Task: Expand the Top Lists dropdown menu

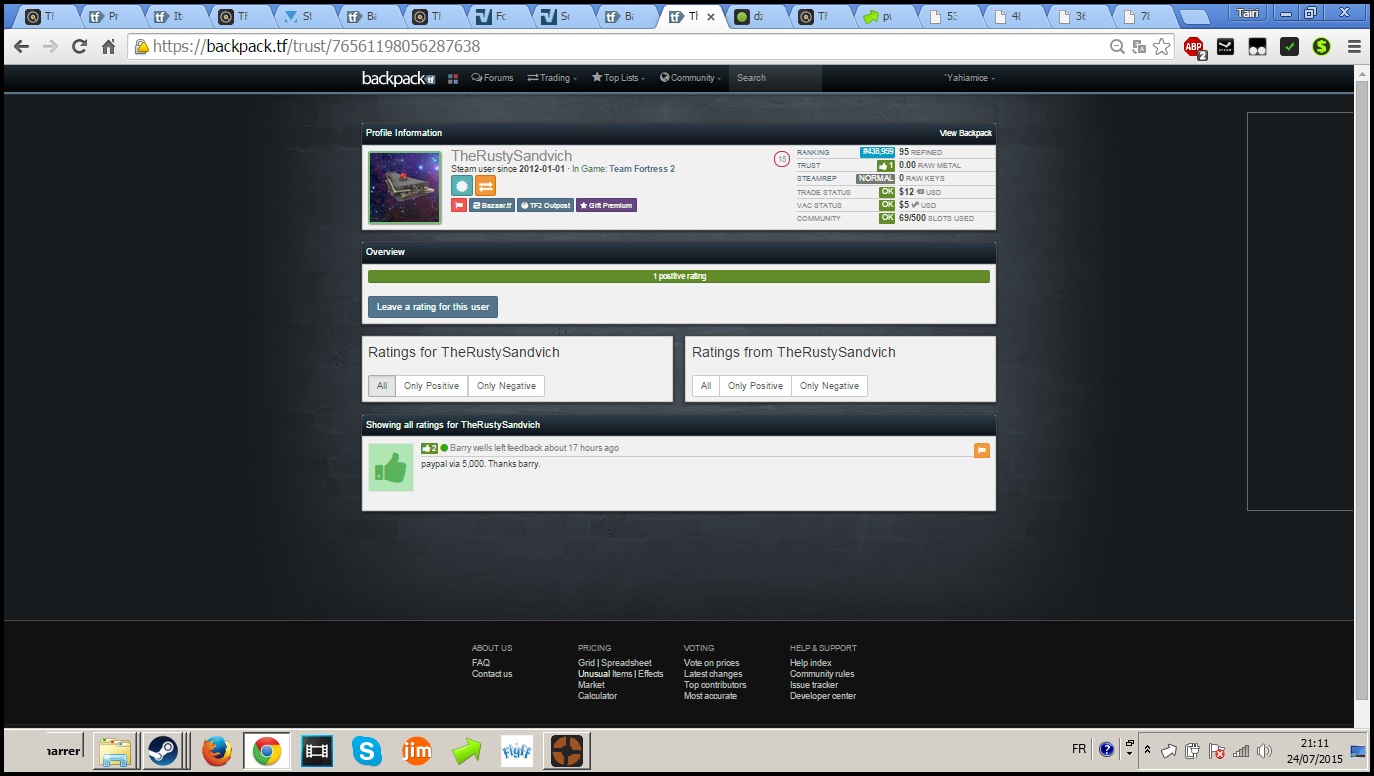Action: [x=618, y=78]
